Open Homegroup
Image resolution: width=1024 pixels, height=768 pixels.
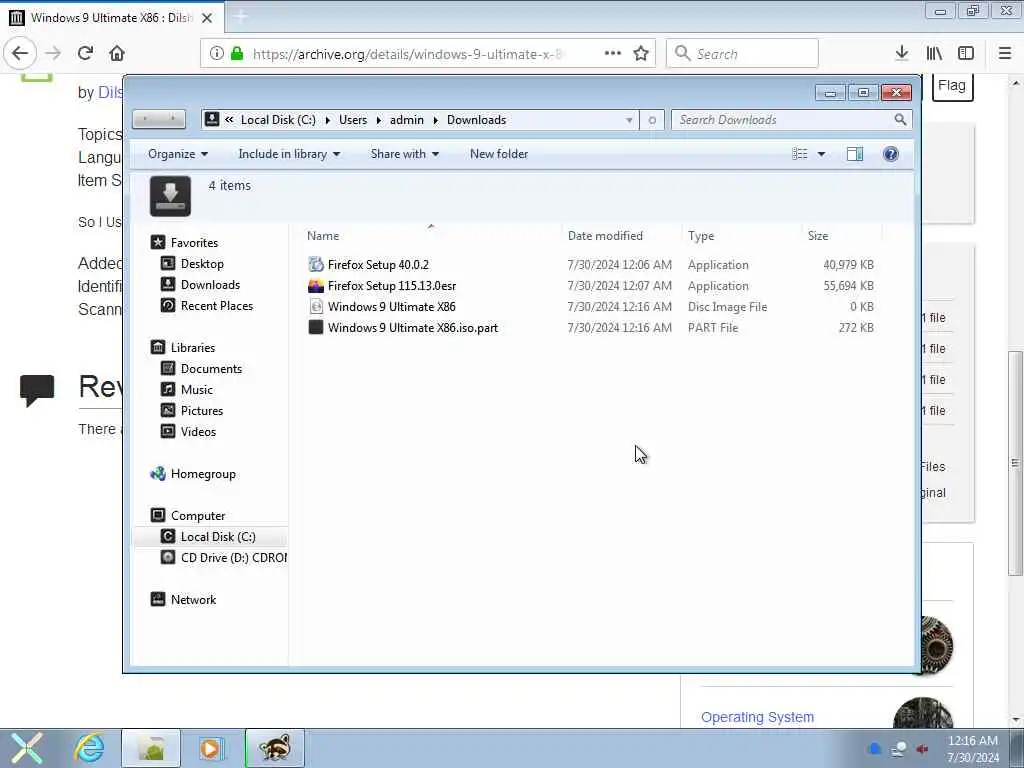(x=202, y=474)
